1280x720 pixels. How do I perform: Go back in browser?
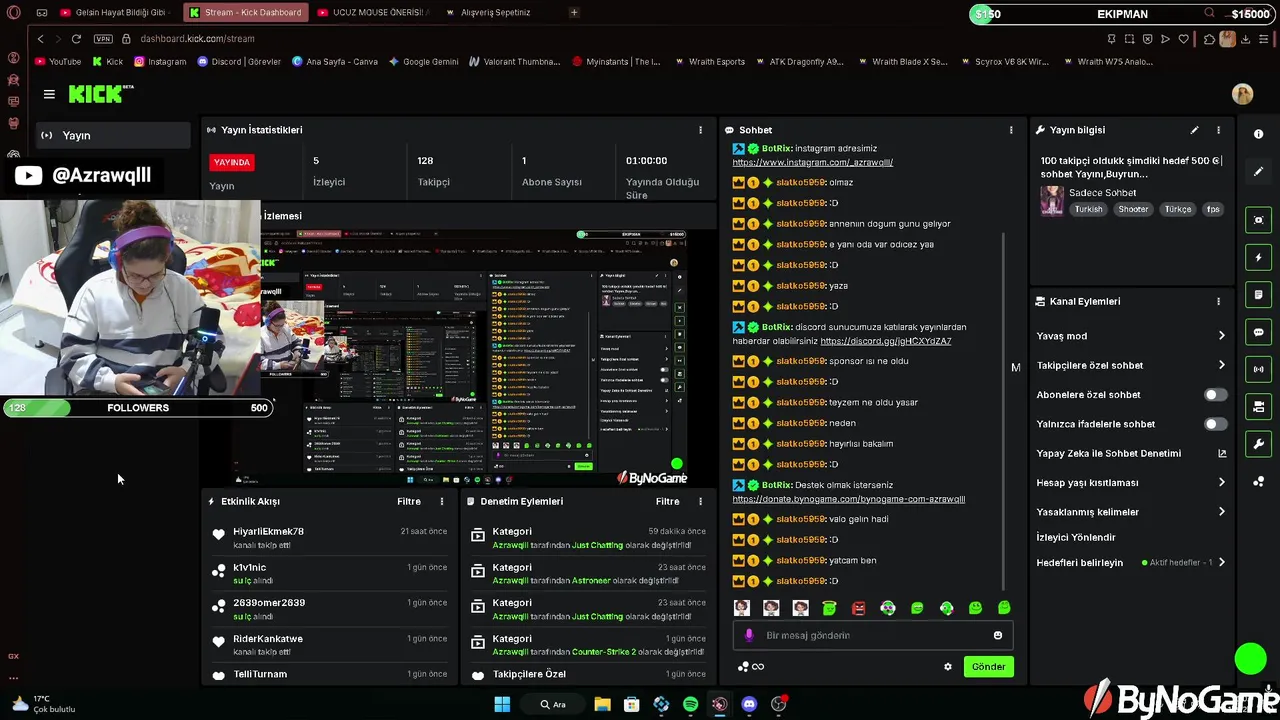click(40, 39)
